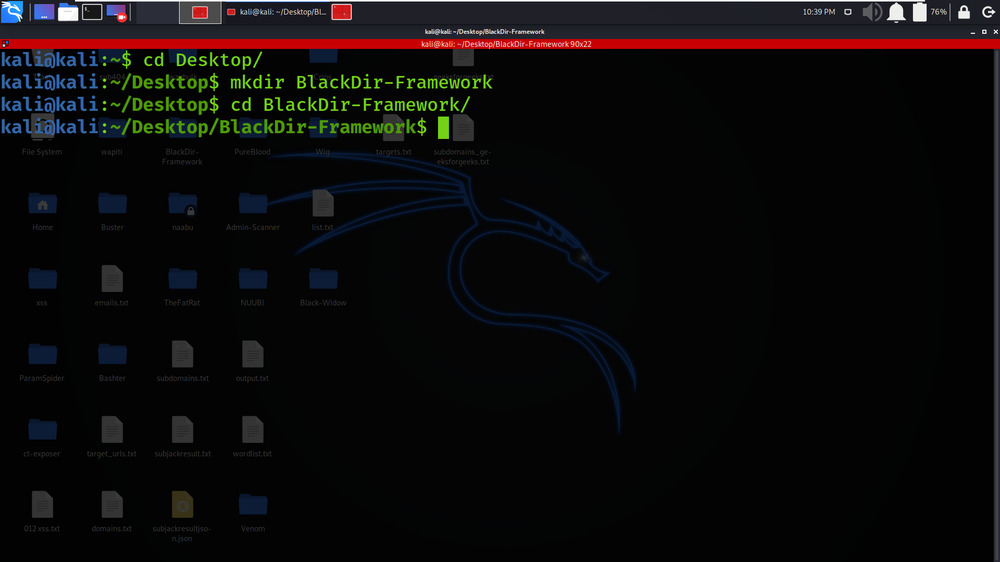Click the small display icon beside the clock
The width and height of the screenshot is (1000, 562).
coord(848,12)
